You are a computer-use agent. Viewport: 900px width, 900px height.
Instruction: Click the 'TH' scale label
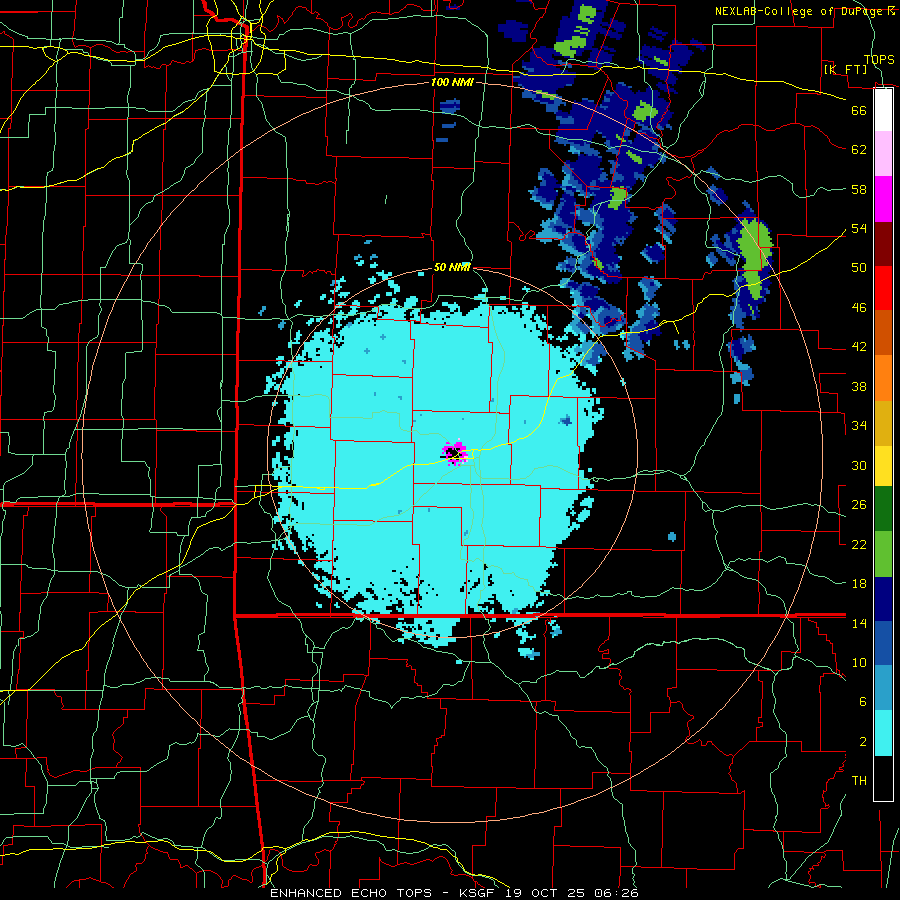pyautogui.click(x=859, y=781)
